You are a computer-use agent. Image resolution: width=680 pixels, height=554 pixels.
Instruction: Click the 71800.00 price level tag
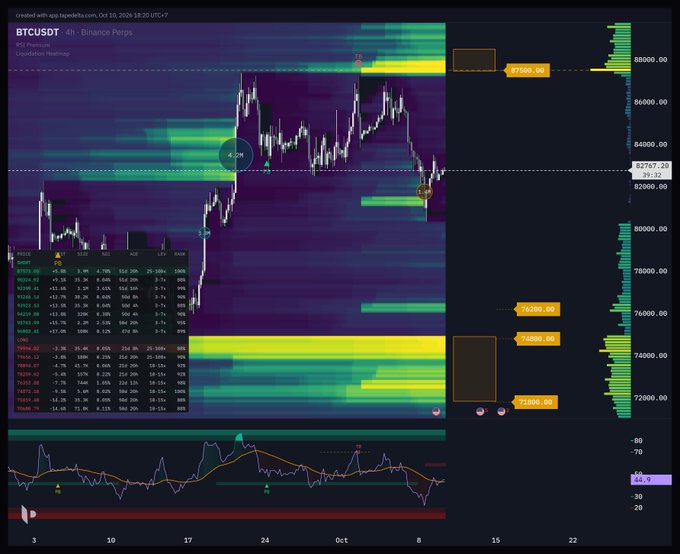tap(536, 402)
